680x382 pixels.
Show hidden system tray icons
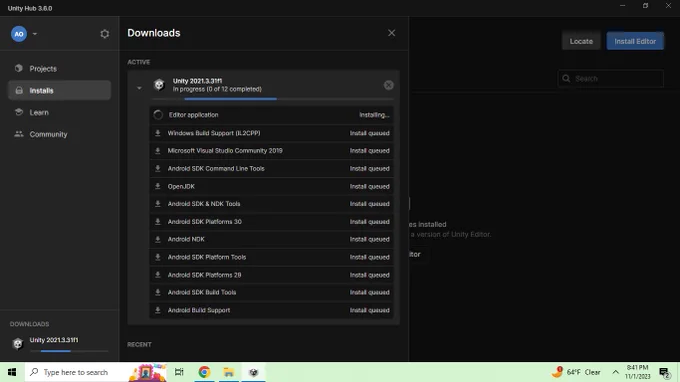click(615, 372)
